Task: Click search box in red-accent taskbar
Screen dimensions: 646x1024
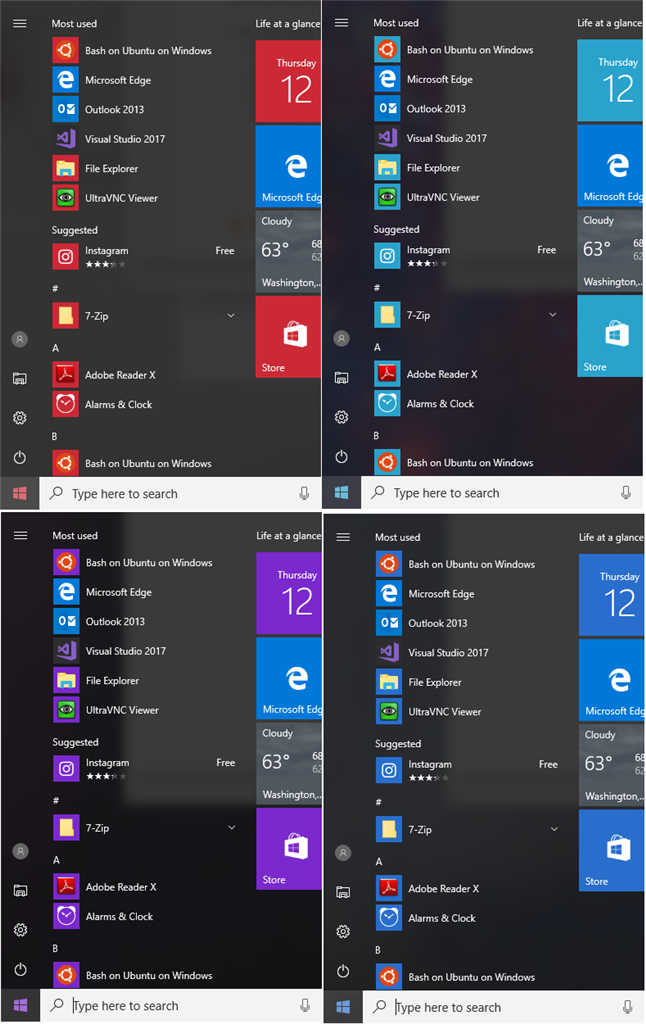Action: [180, 494]
